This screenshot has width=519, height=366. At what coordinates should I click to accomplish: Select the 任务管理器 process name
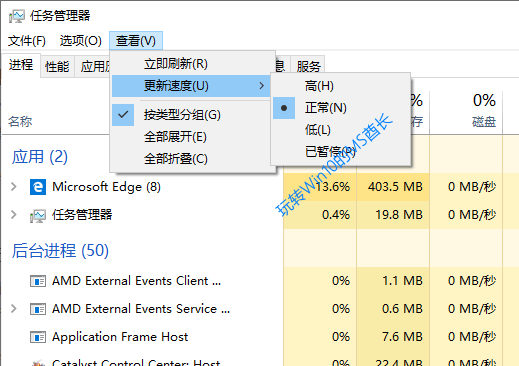coord(82,215)
